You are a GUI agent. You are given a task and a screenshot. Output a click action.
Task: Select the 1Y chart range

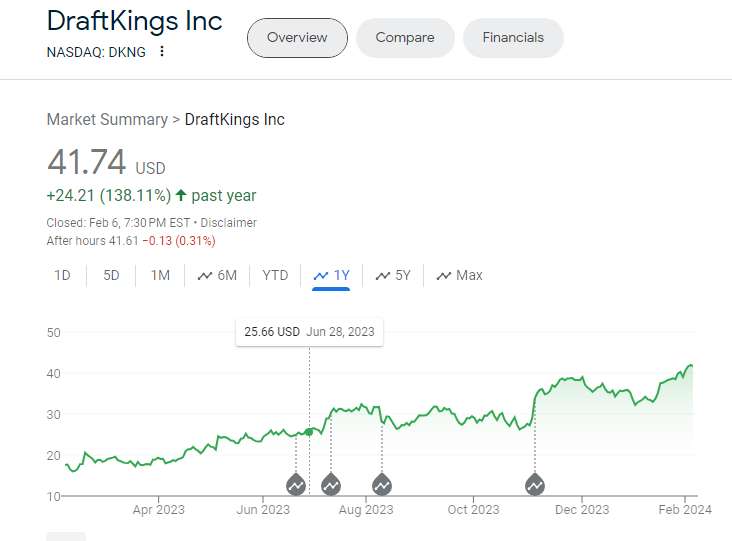331,275
